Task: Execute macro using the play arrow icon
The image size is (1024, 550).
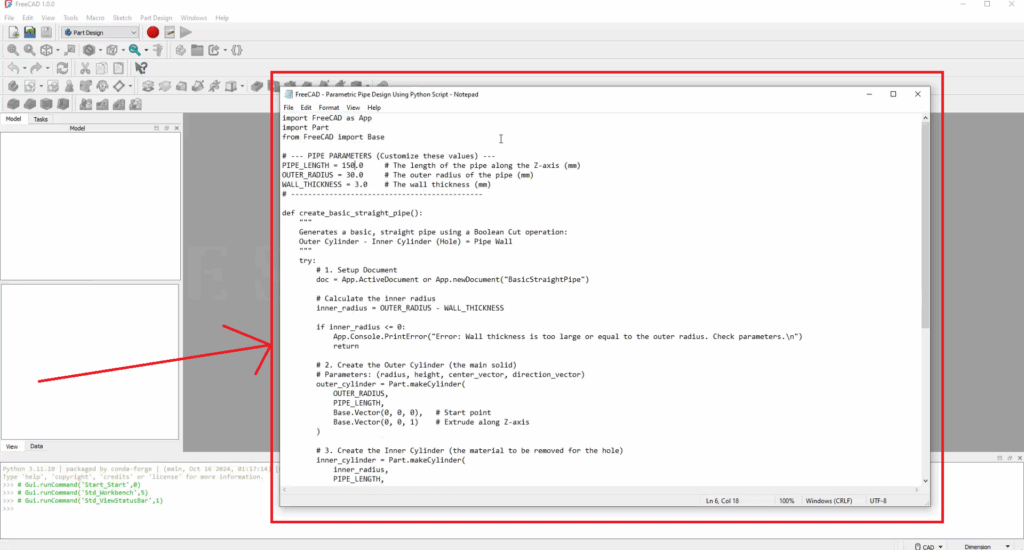Action: click(x=186, y=32)
